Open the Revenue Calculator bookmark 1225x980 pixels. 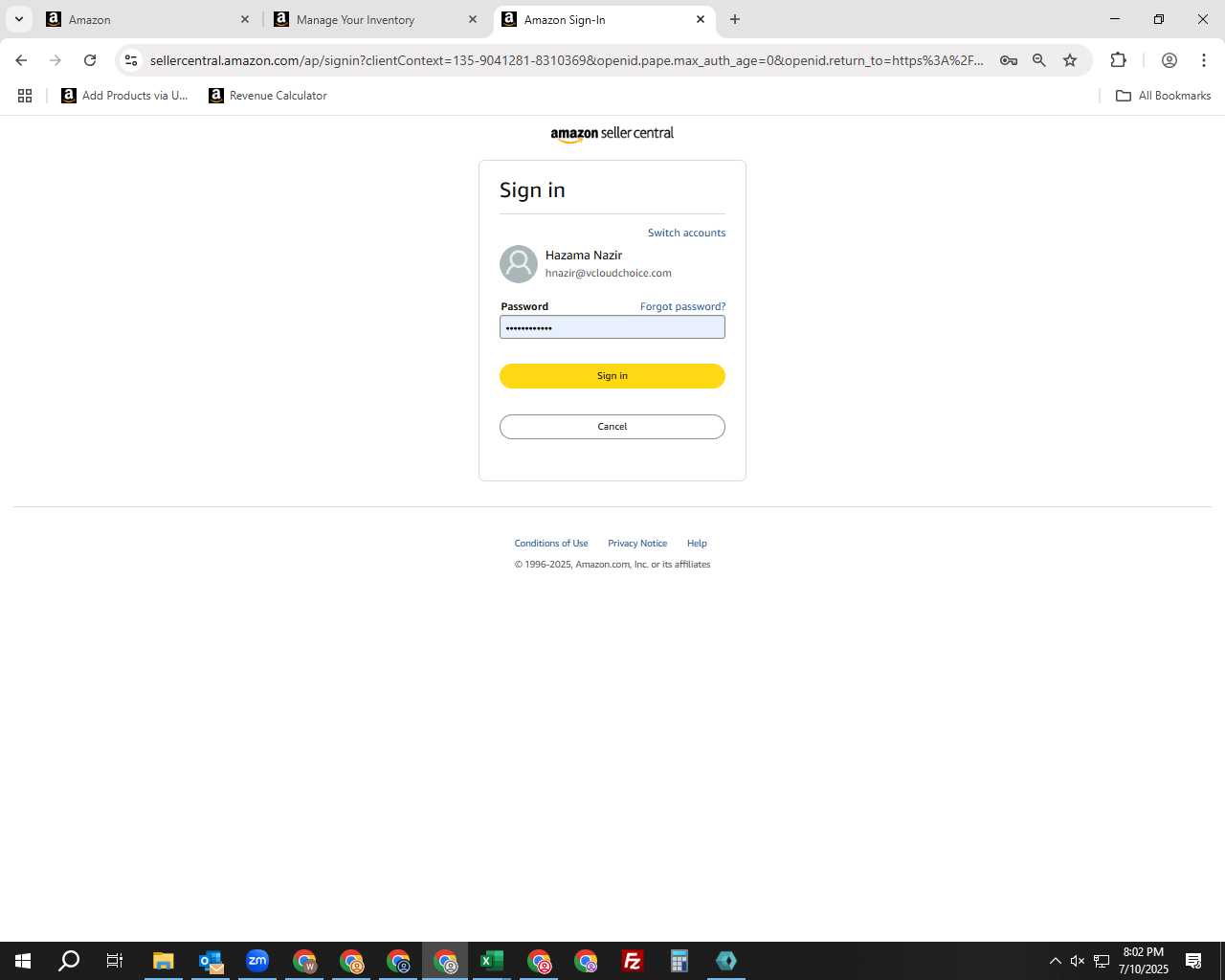268,96
